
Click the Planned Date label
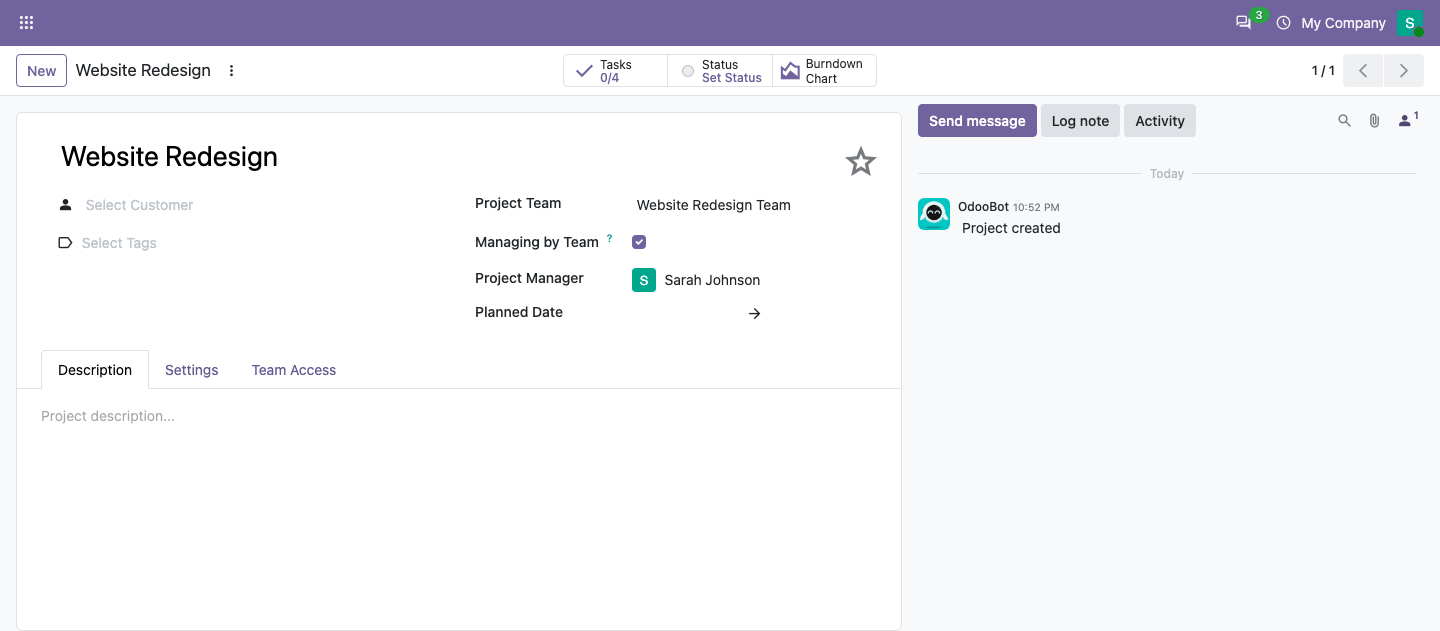[x=519, y=312]
